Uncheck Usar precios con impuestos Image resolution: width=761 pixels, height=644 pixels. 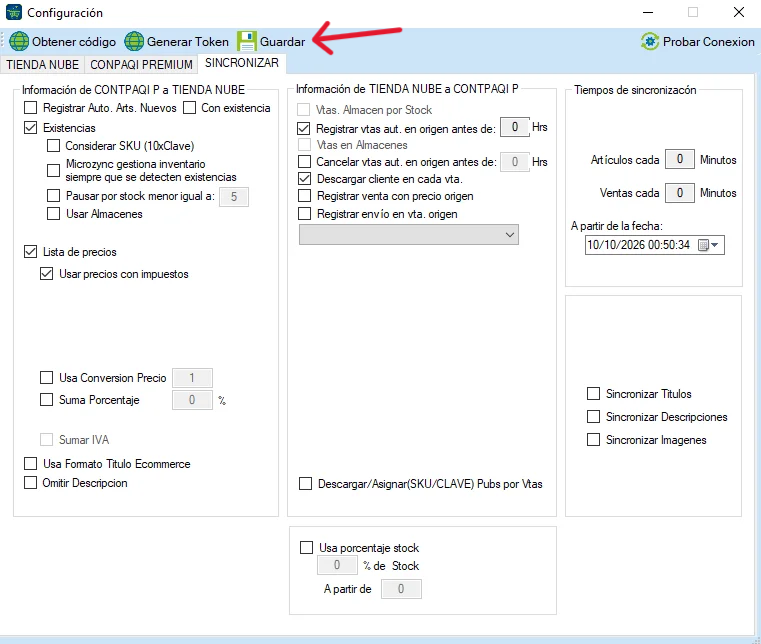click(47, 274)
